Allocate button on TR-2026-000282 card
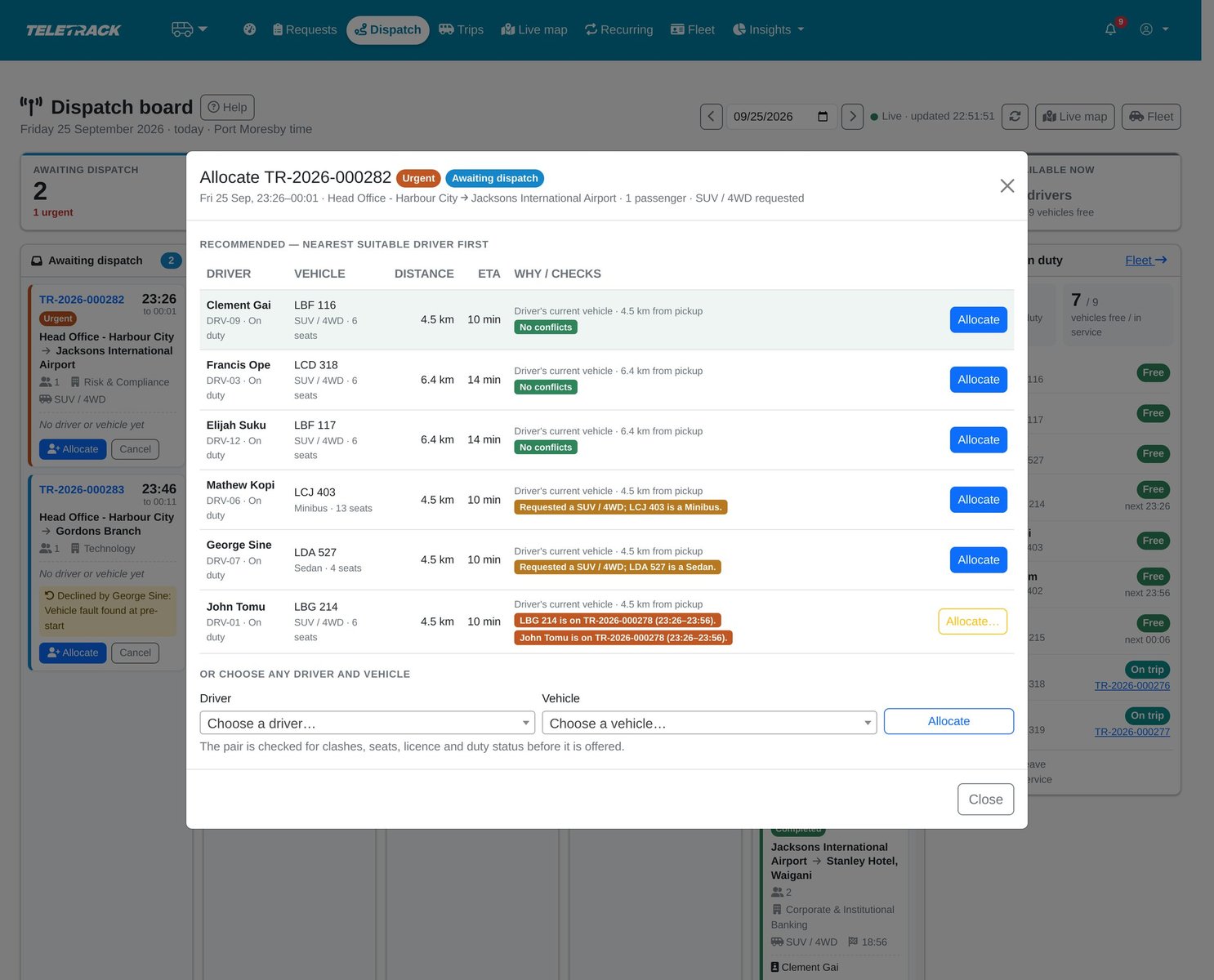Viewport: 1214px width, 980px height. coord(73,449)
